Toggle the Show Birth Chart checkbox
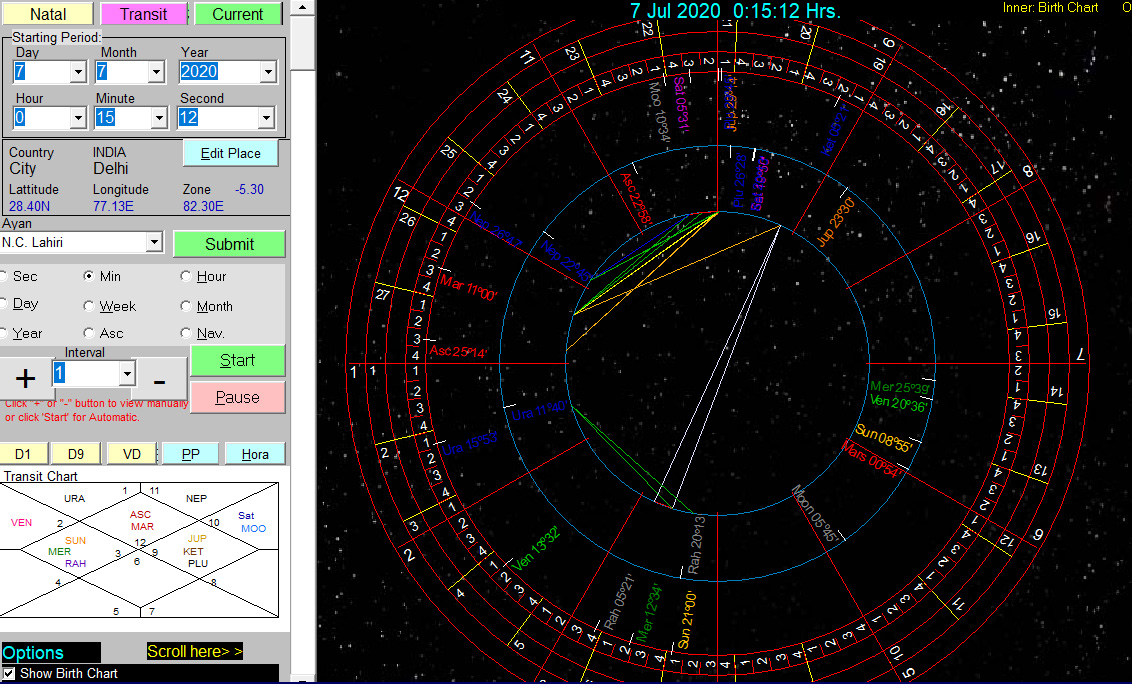1132x684 pixels. [x=9, y=673]
